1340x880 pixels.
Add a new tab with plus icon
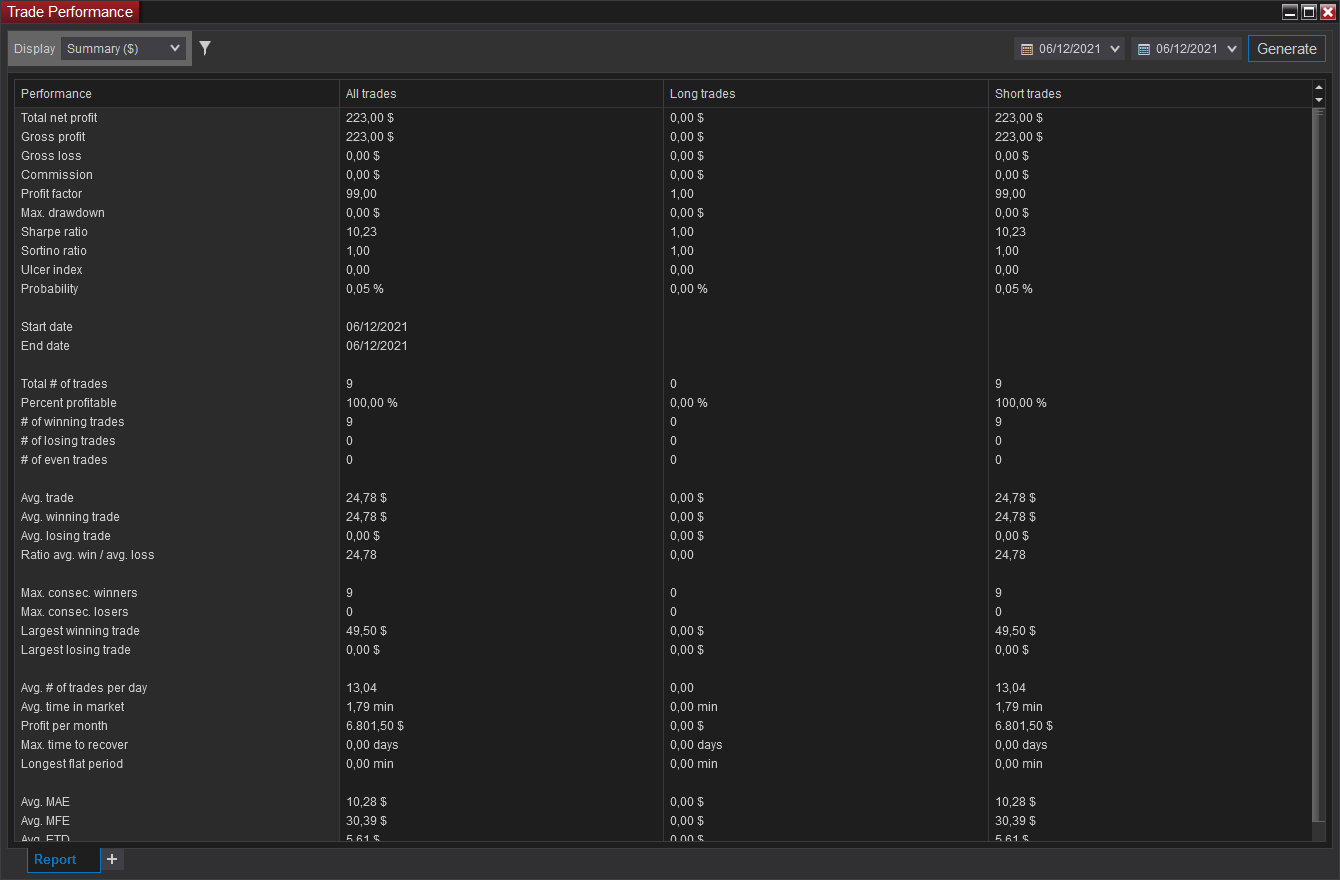[112, 859]
